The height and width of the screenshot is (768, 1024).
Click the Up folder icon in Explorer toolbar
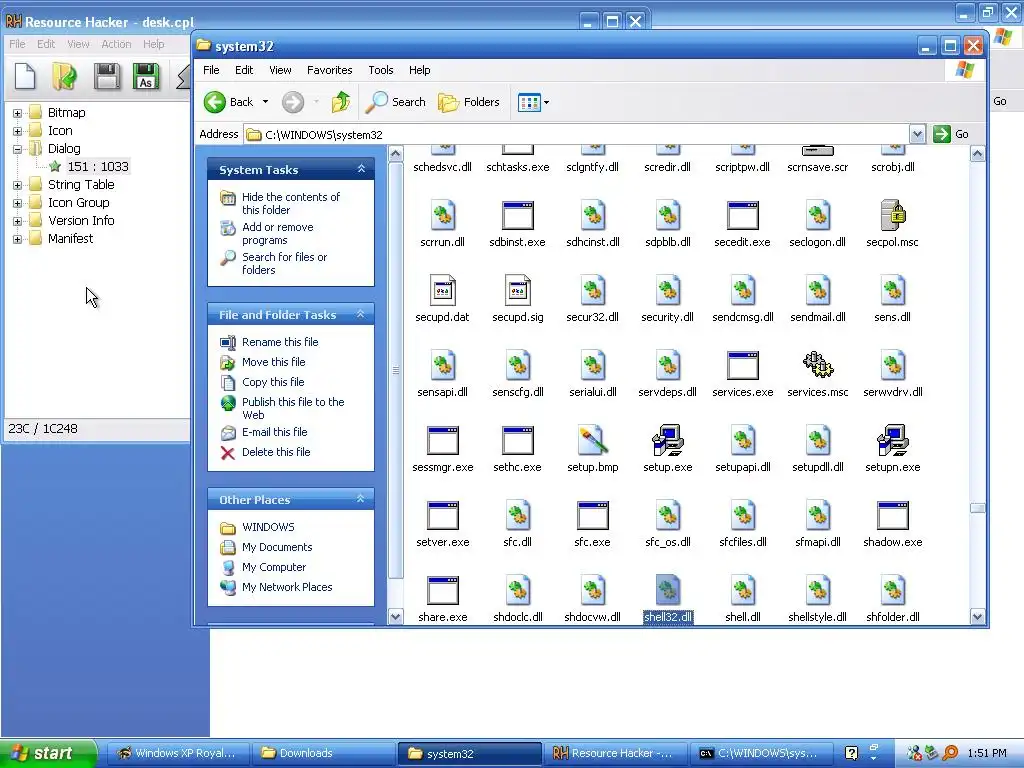click(340, 102)
